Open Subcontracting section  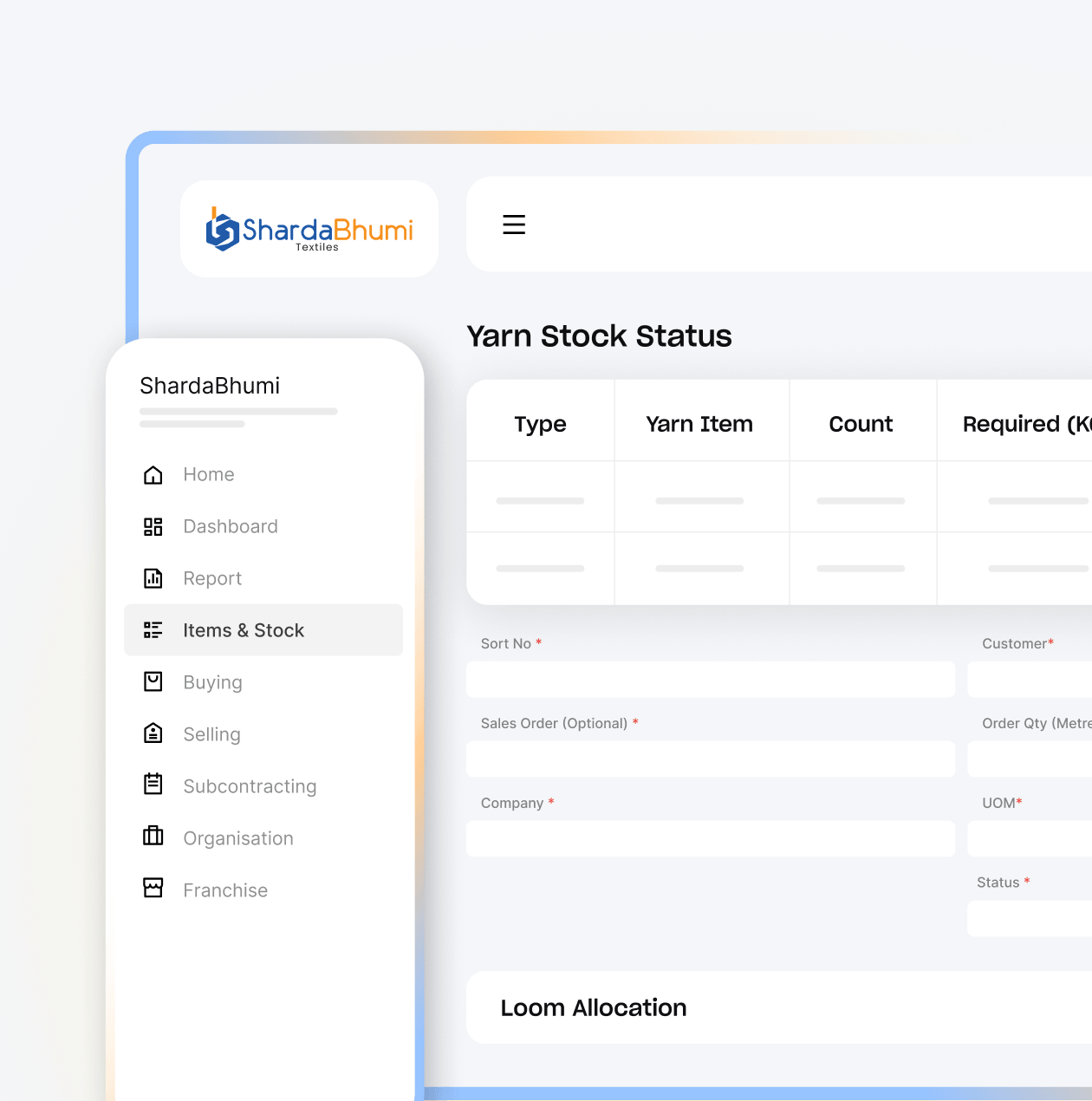tap(263, 786)
